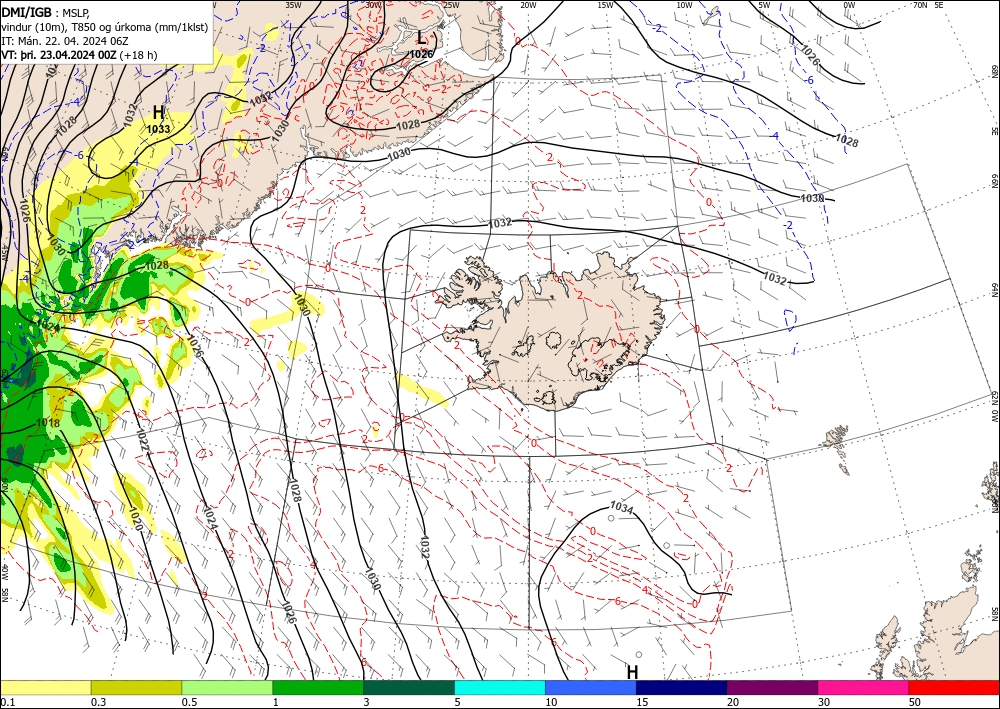Click the 10W longitude label

click(x=684, y=4)
